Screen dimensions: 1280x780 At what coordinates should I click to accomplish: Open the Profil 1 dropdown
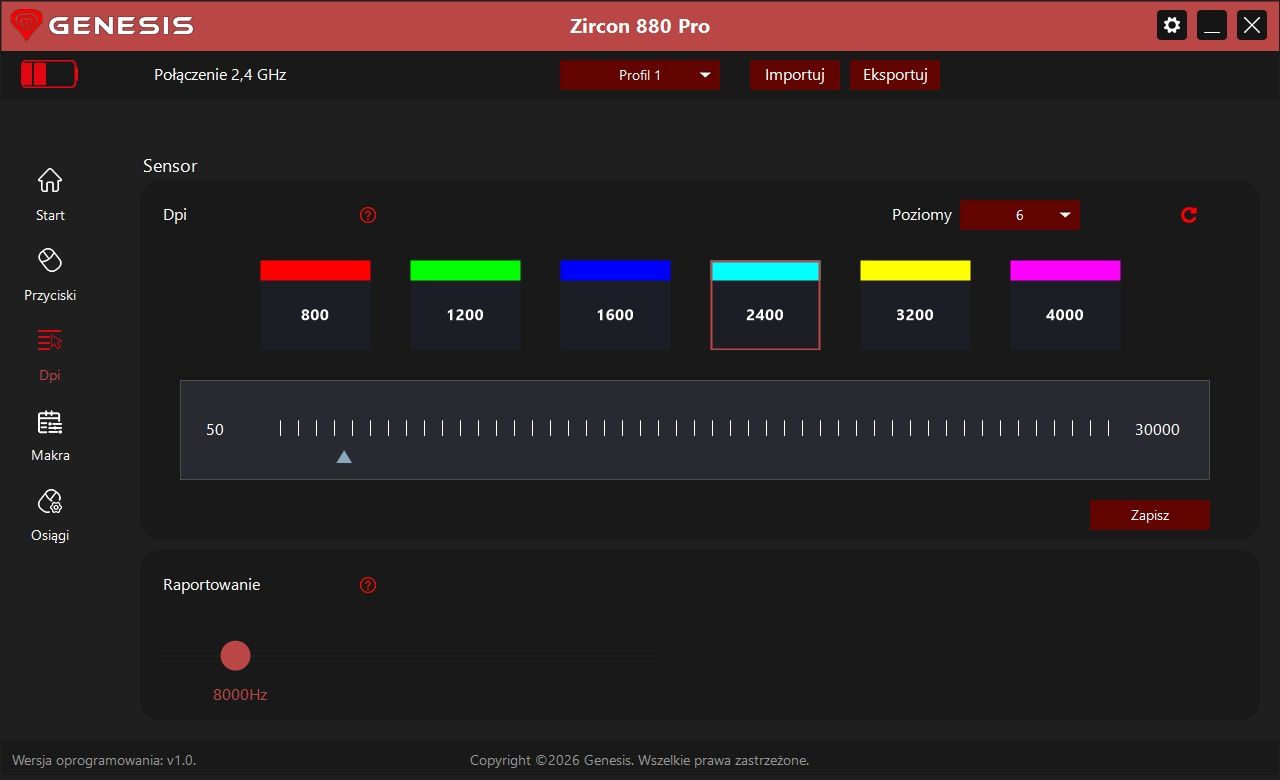(640, 75)
